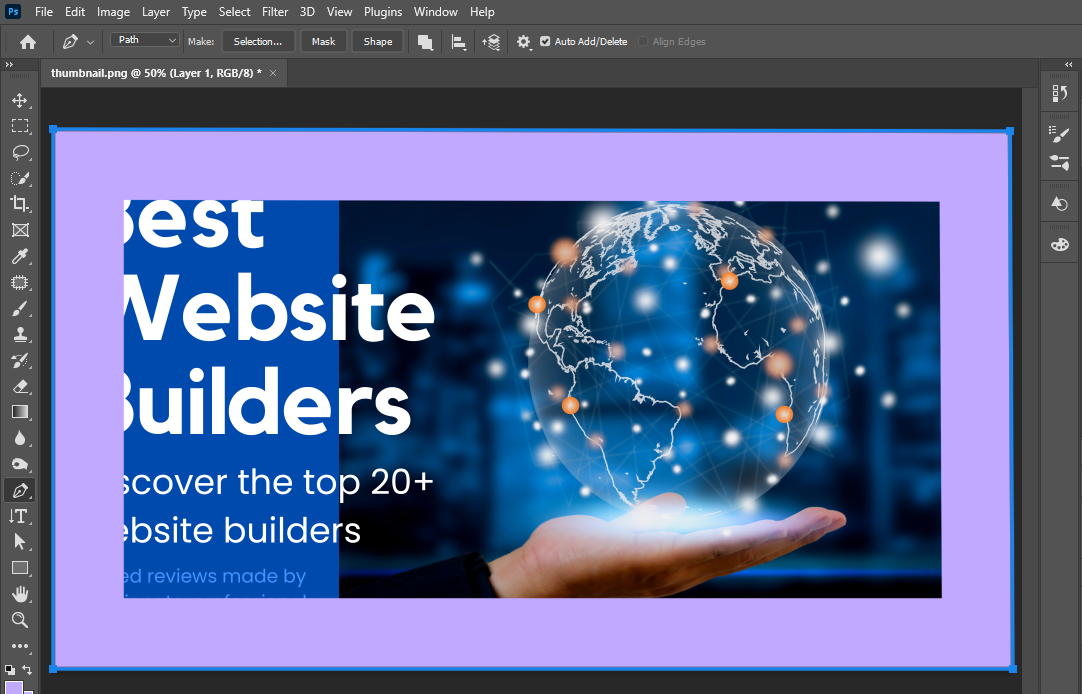Open the Filter menu
Viewport: 1082px width, 694px height.
click(275, 12)
